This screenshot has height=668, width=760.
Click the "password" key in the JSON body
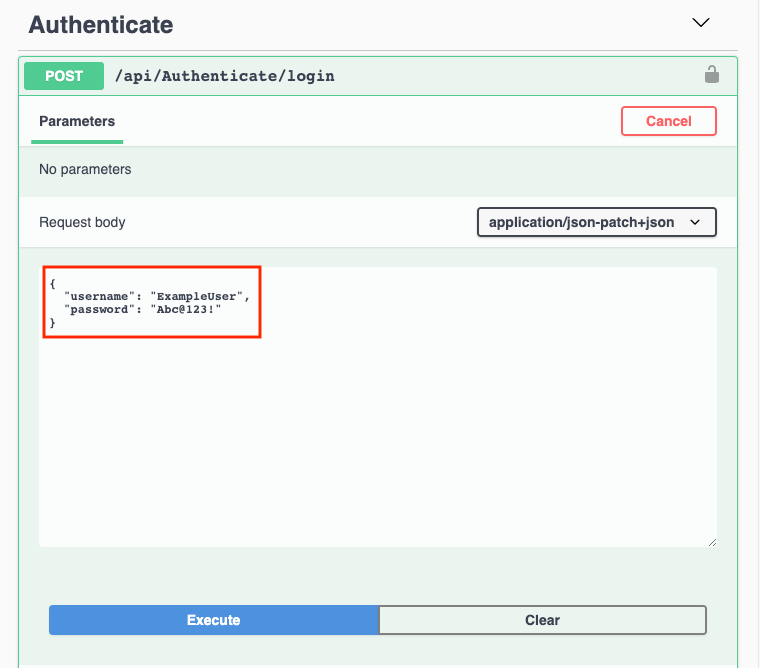(x=100, y=310)
